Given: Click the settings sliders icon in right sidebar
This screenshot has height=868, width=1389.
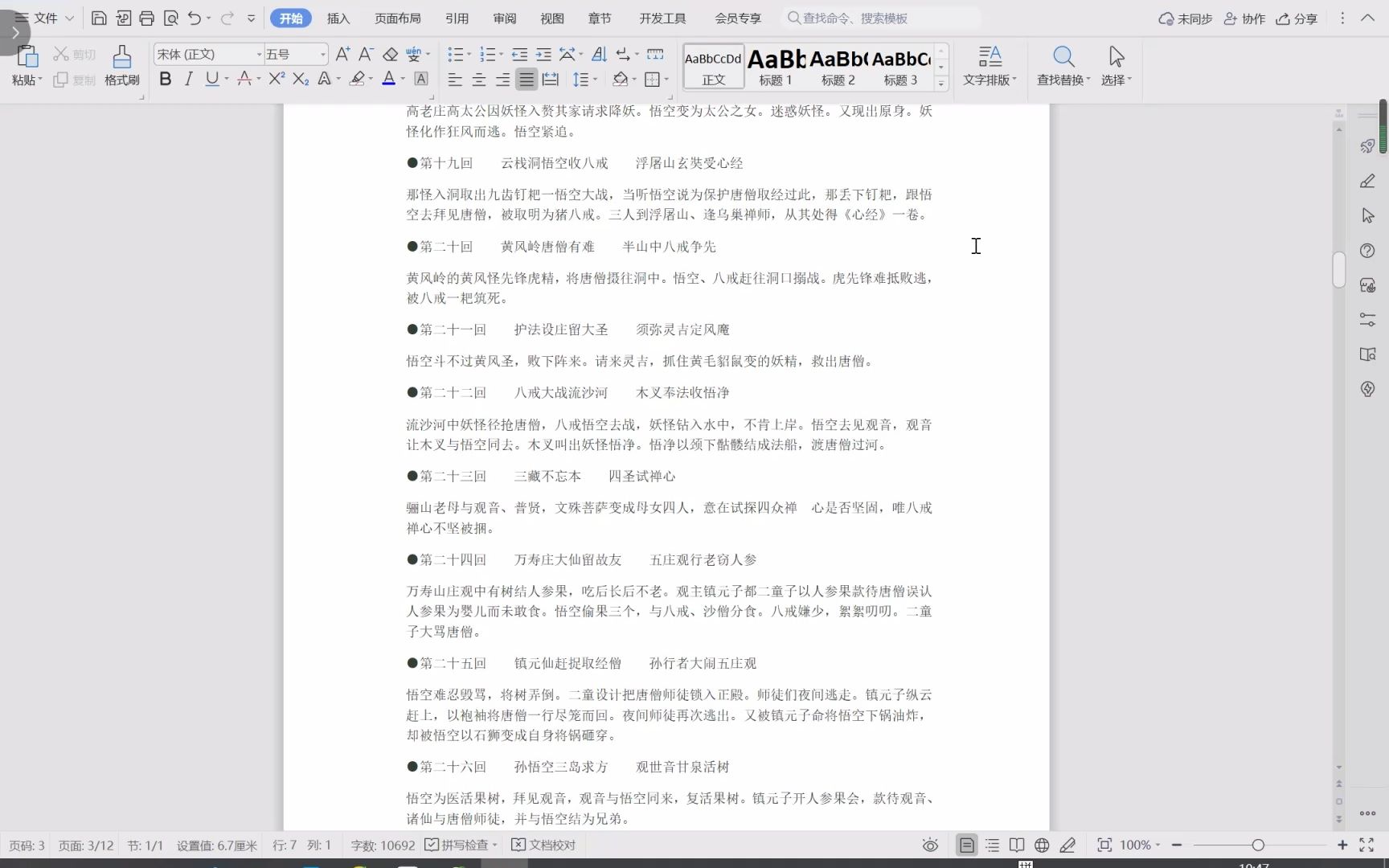Looking at the screenshot, I should [1367, 319].
